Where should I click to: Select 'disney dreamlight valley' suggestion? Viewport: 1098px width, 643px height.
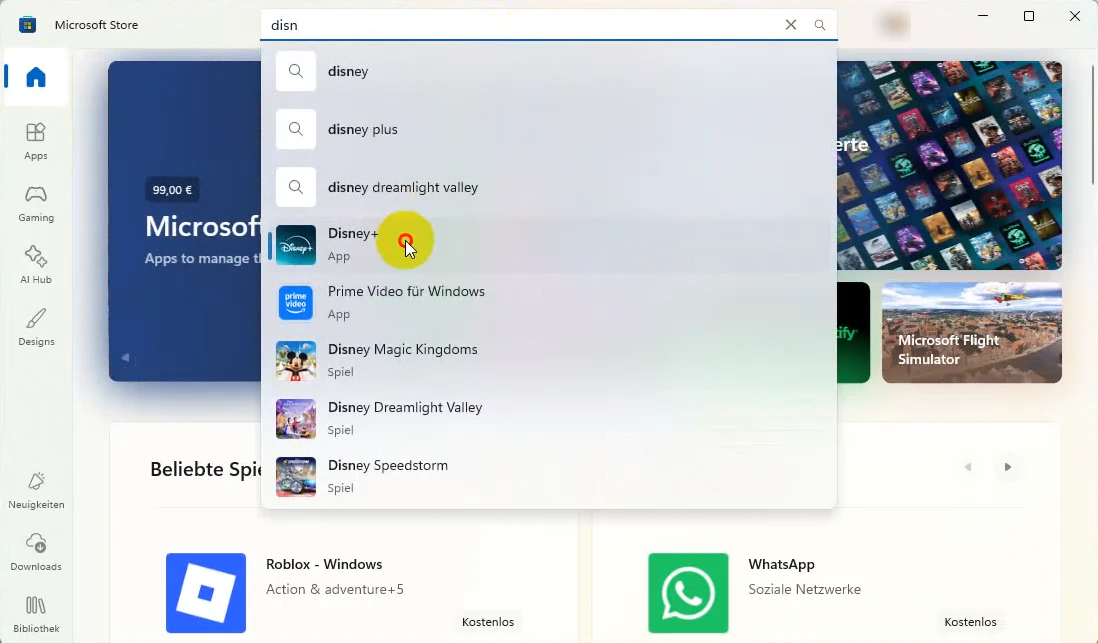pyautogui.click(x=548, y=187)
